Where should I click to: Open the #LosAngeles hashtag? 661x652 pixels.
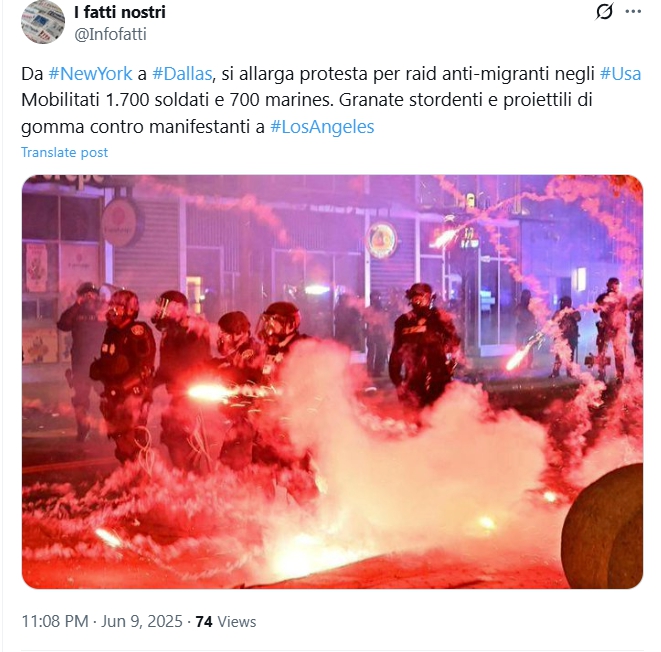pyautogui.click(x=322, y=126)
